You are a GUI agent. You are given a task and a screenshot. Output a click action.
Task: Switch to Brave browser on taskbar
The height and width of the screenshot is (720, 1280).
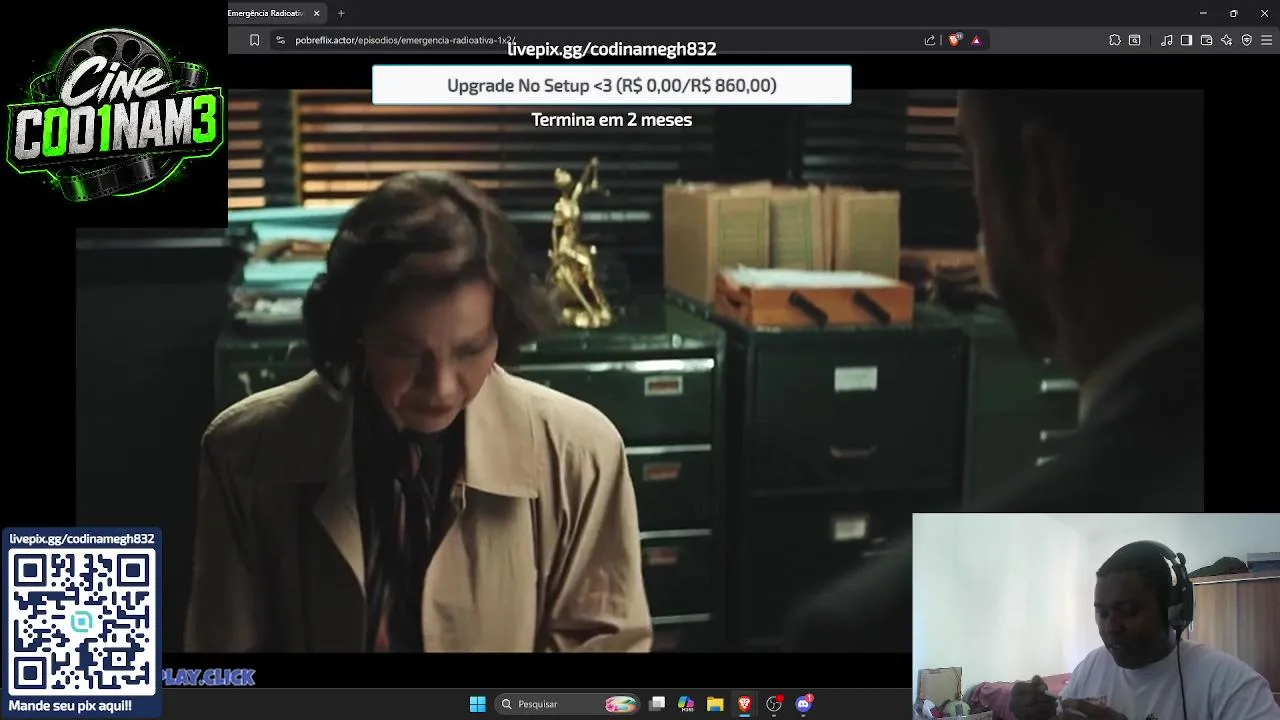click(x=744, y=704)
